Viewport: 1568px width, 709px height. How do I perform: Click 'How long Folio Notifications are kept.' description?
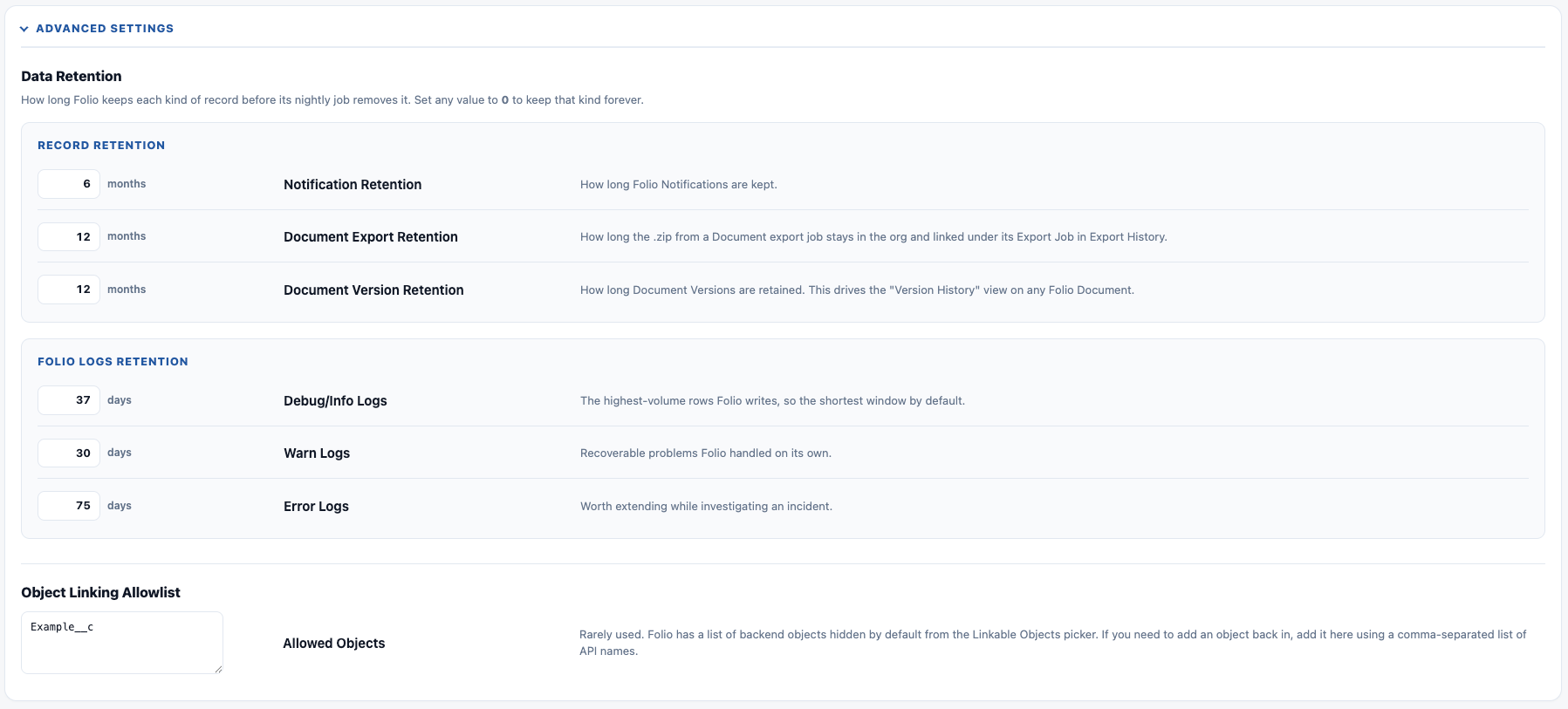click(679, 185)
